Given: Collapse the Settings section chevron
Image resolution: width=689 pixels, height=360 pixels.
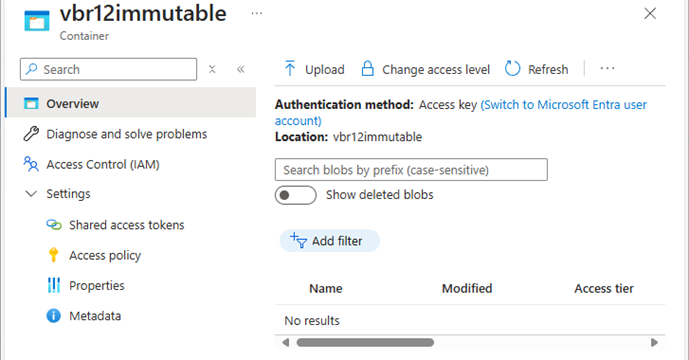Looking at the screenshot, I should [31, 194].
